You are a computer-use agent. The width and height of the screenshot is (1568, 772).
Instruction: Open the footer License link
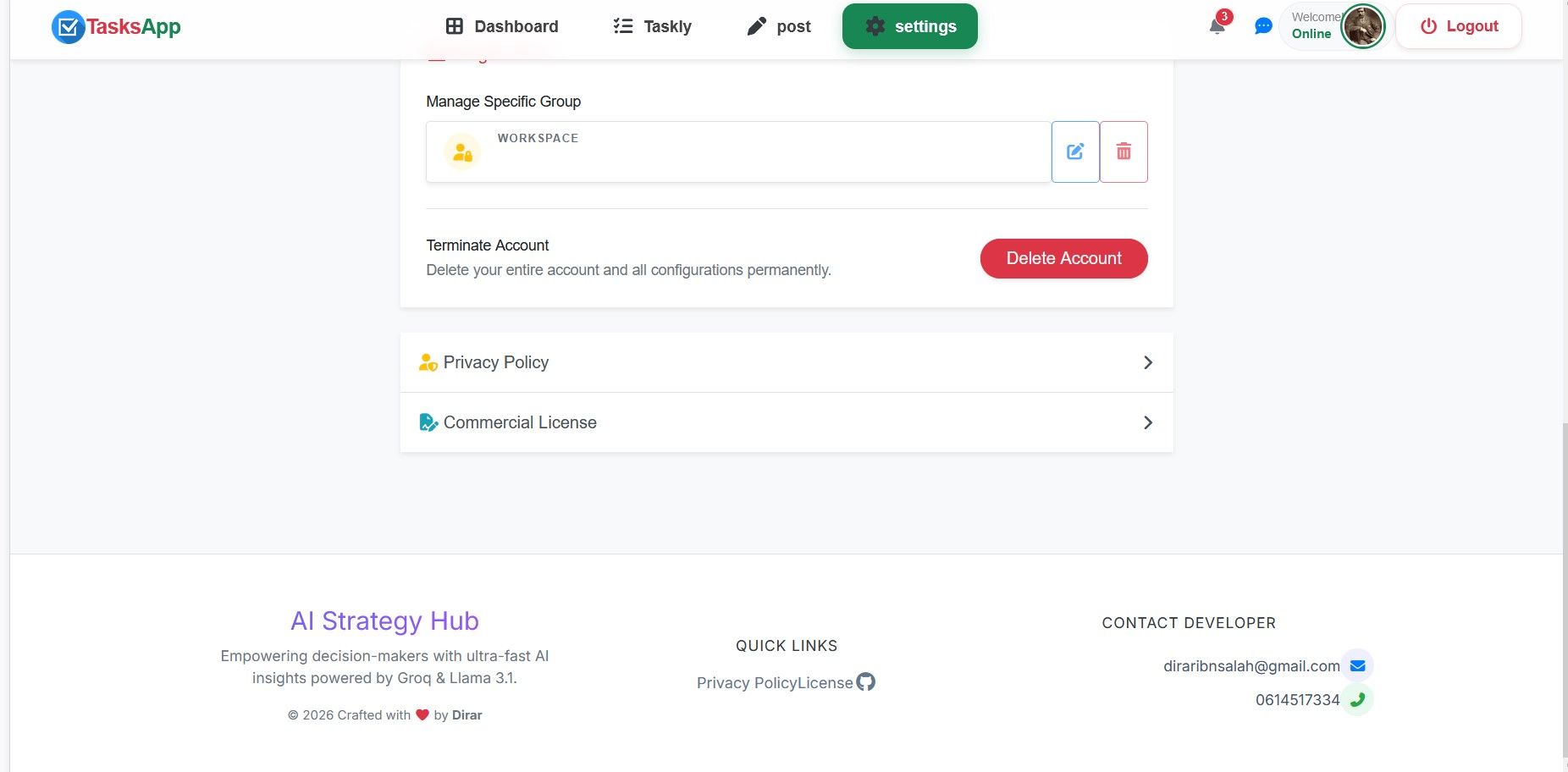pos(826,683)
